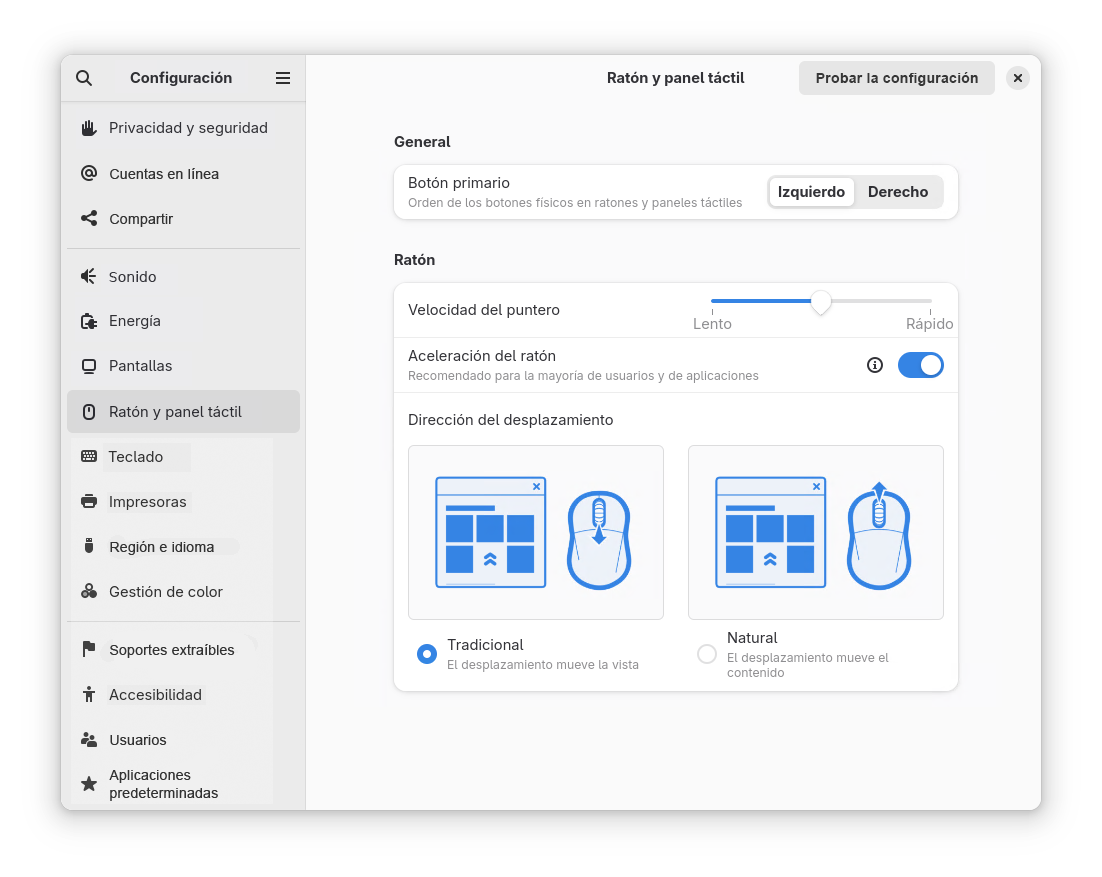Open the search icon in Configuración
The height and width of the screenshot is (877, 1102).
point(84,78)
